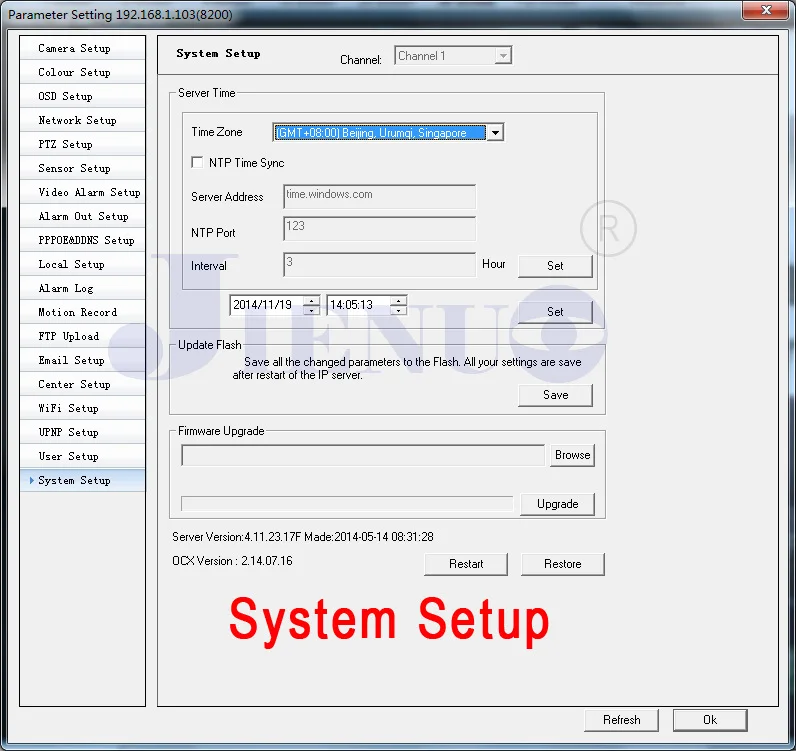Increase the time with up spinner
Image resolution: width=796 pixels, height=751 pixels.
(399, 300)
